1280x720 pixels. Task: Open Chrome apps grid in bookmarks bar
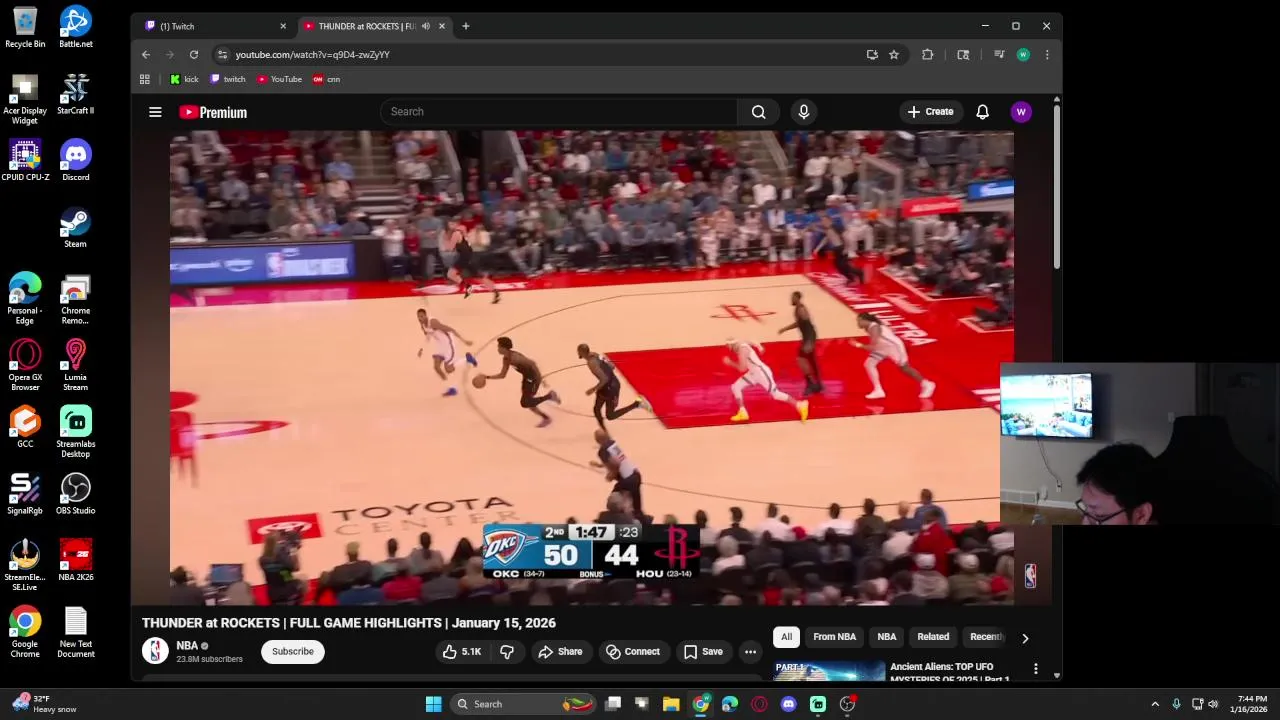pyautogui.click(x=145, y=79)
